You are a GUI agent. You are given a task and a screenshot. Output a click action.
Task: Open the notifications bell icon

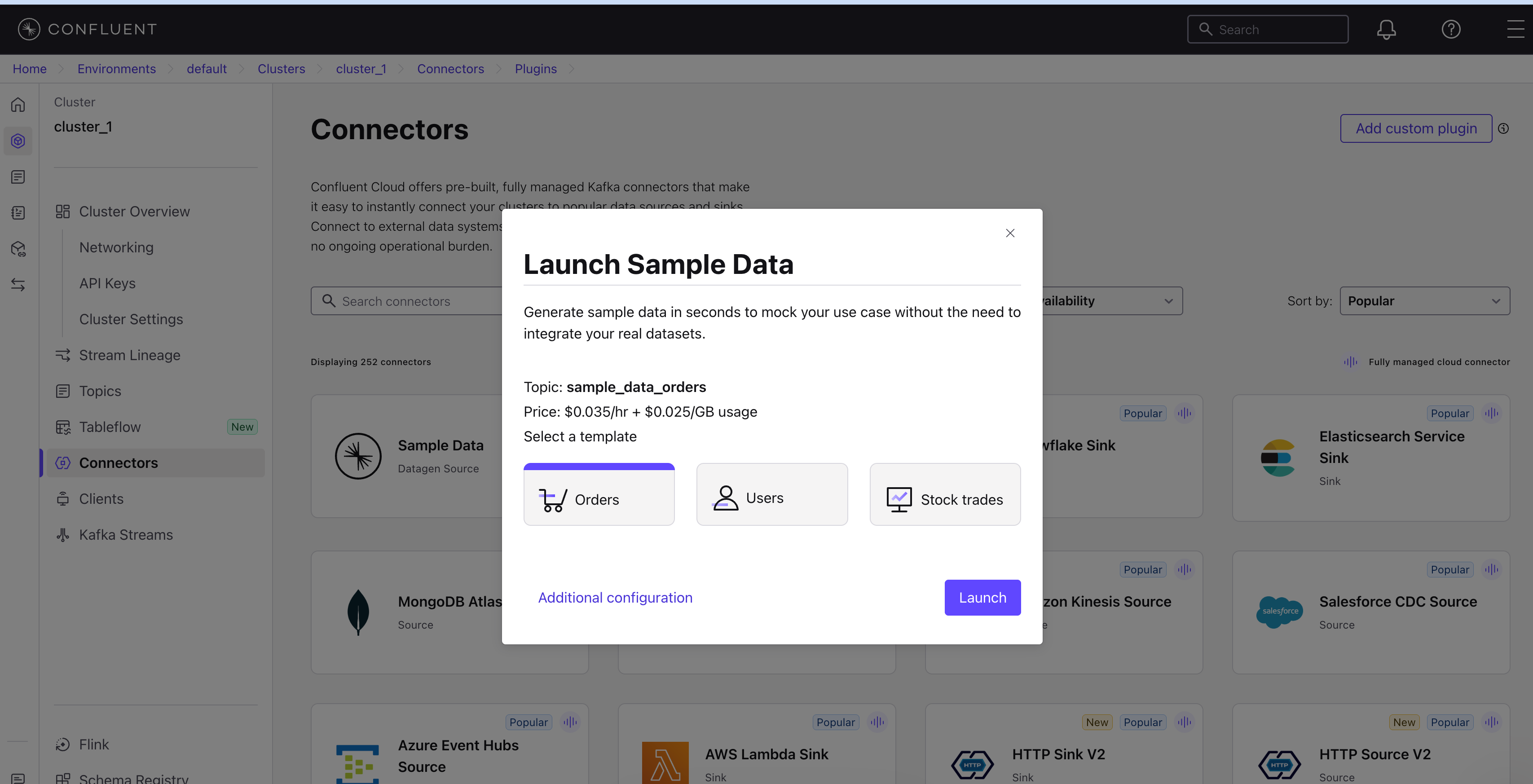[x=1387, y=29]
